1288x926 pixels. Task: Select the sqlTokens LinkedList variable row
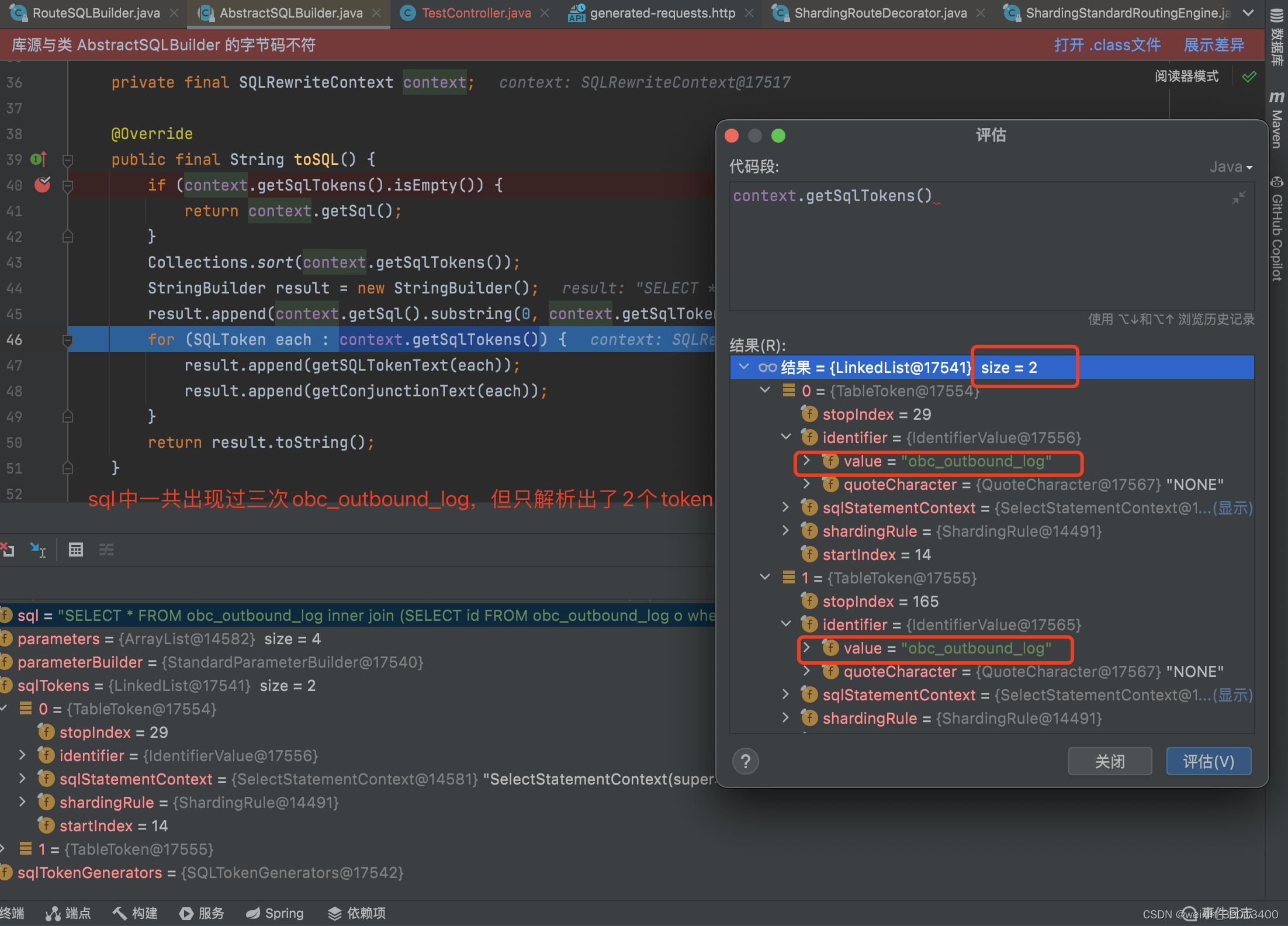[358, 686]
